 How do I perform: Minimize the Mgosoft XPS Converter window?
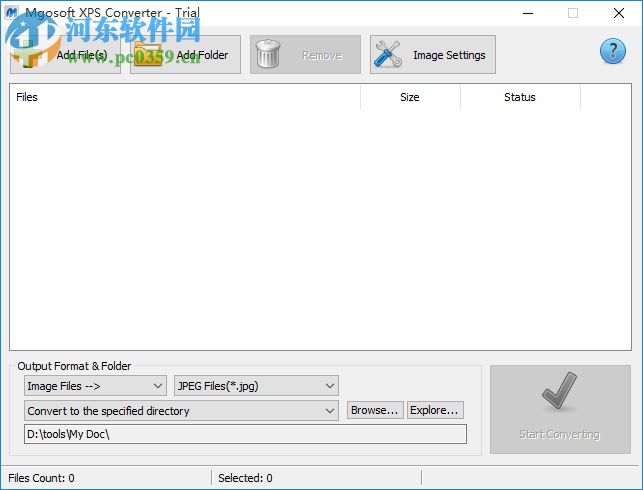click(x=528, y=13)
